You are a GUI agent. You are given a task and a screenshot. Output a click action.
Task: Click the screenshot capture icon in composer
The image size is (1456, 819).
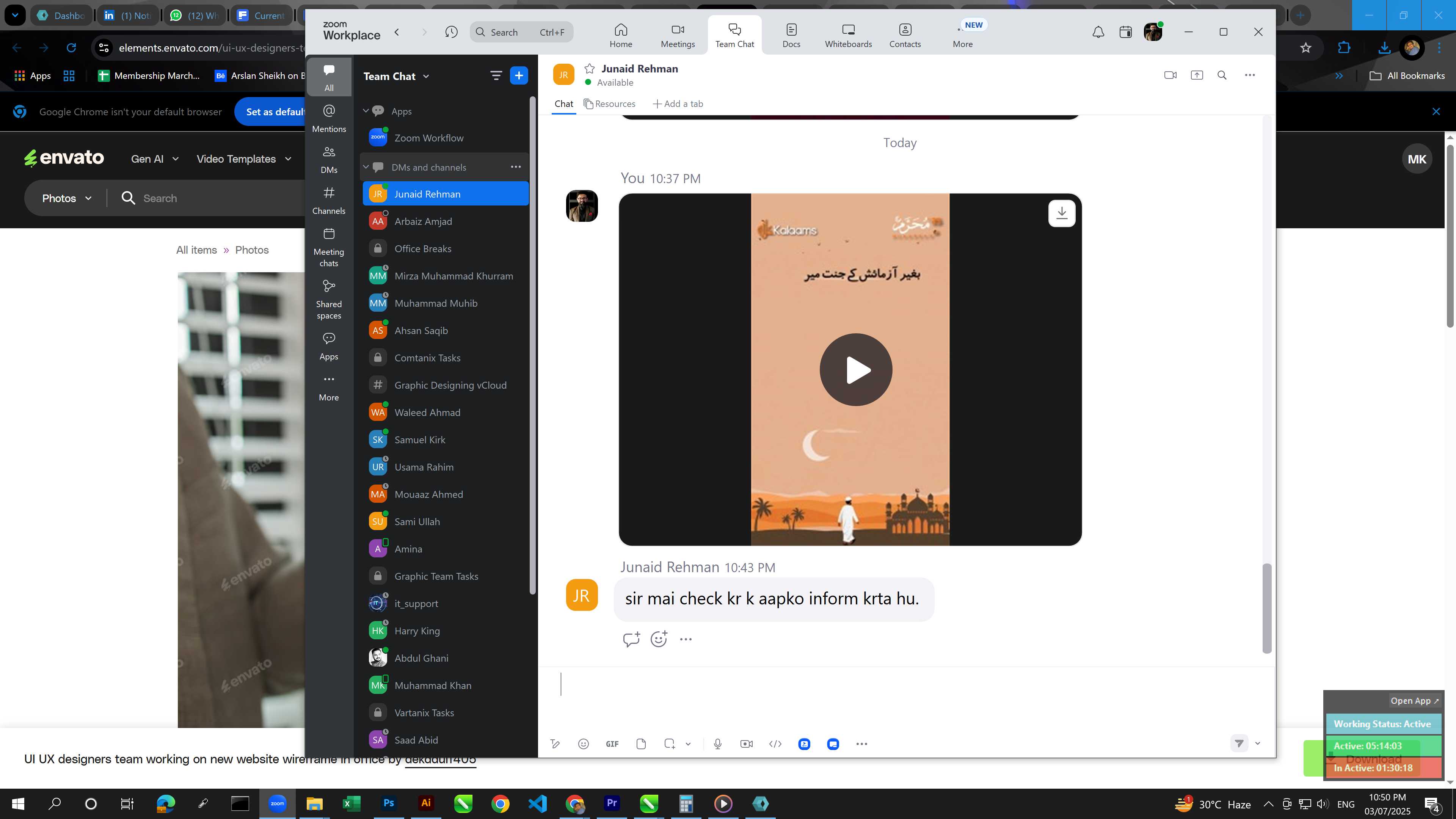point(670,744)
